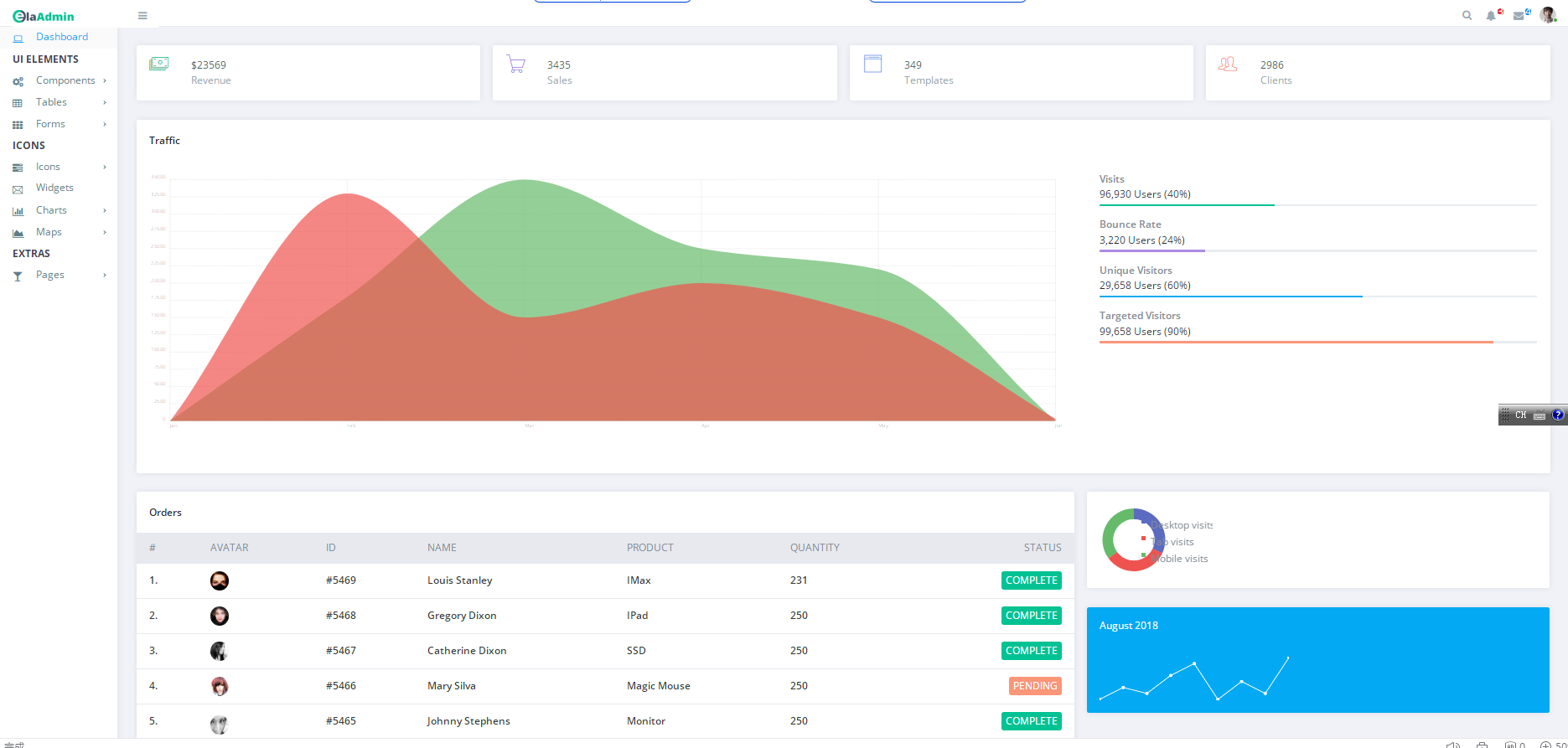Click the Templates window icon
The width and height of the screenshot is (1568, 748).
pos(872,64)
